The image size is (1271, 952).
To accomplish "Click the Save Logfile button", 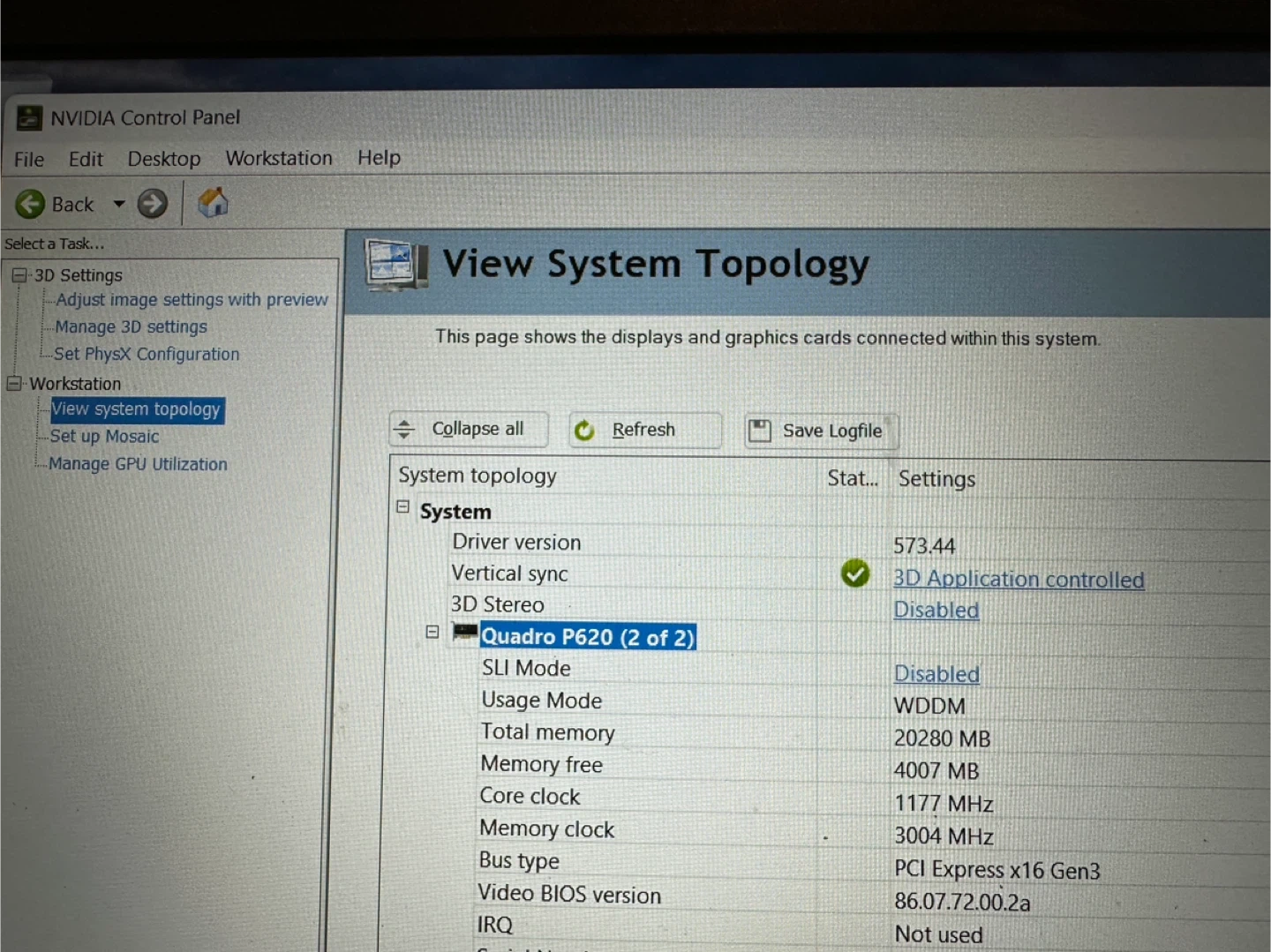I will [820, 431].
